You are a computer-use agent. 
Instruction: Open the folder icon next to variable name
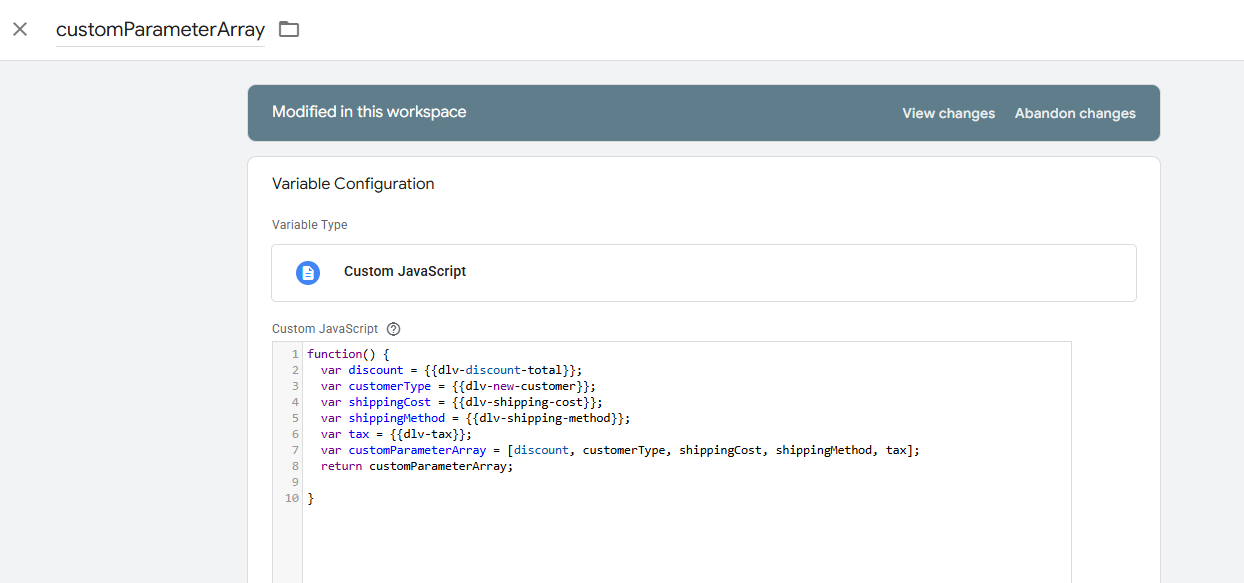(289, 29)
